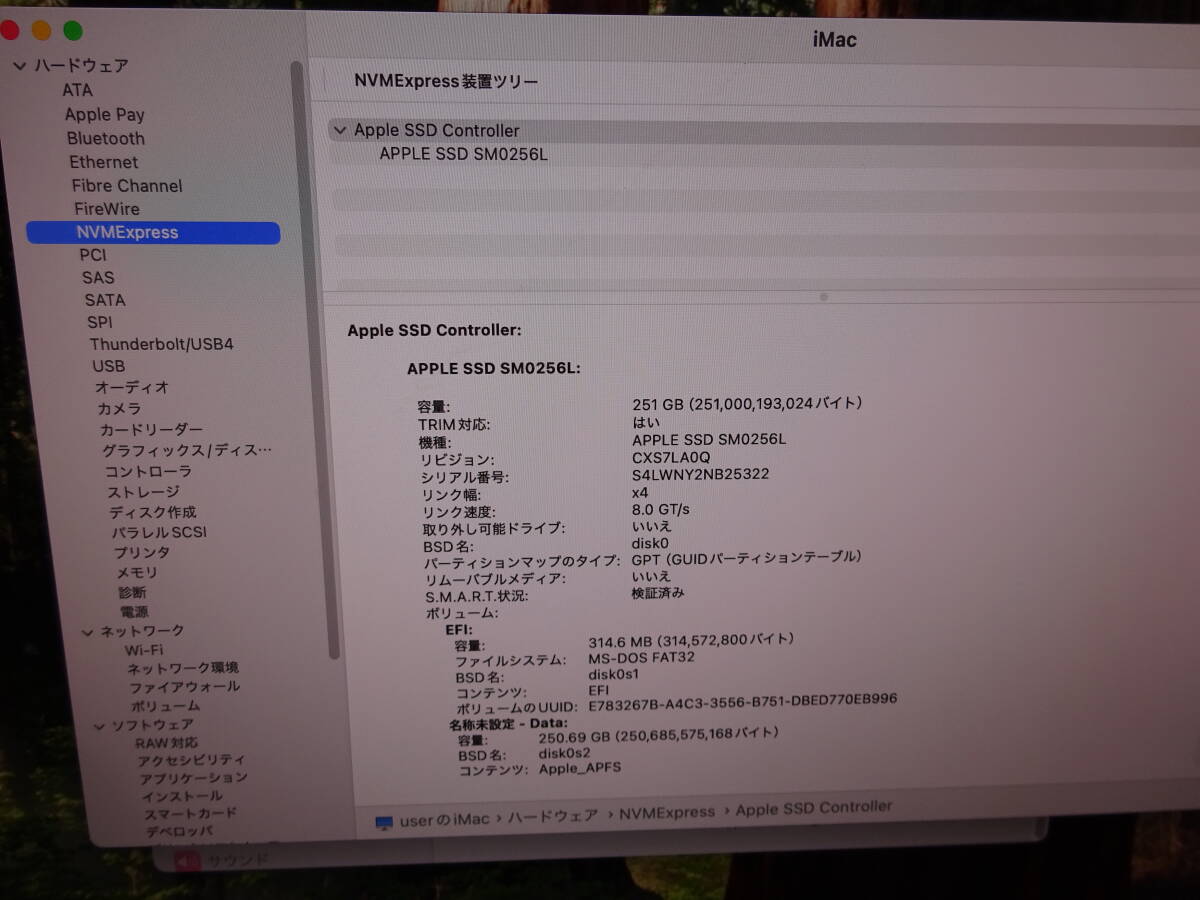Select ストレージ in the sidebar

tap(143, 492)
